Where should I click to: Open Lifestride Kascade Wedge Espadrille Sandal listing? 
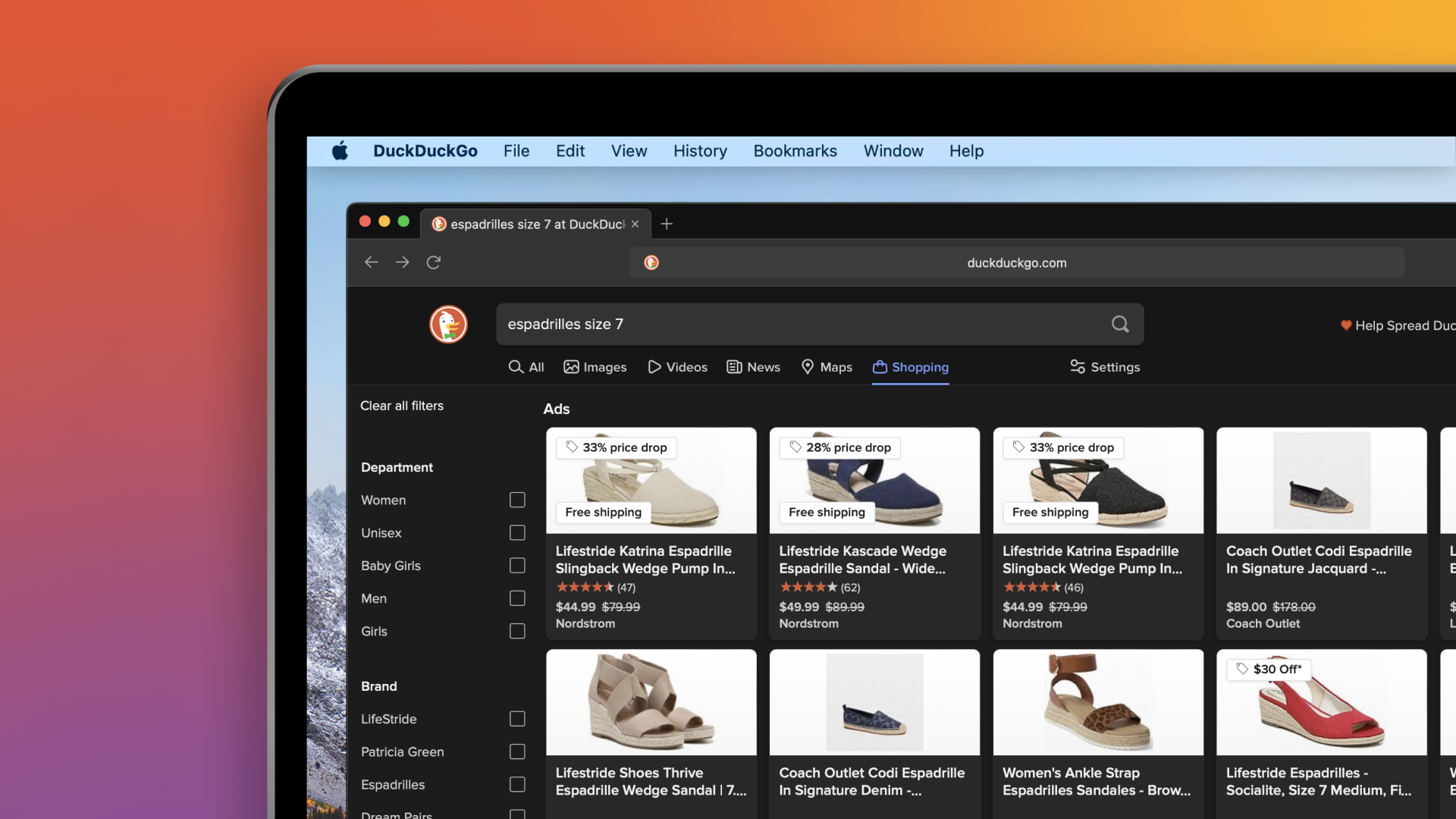point(862,560)
